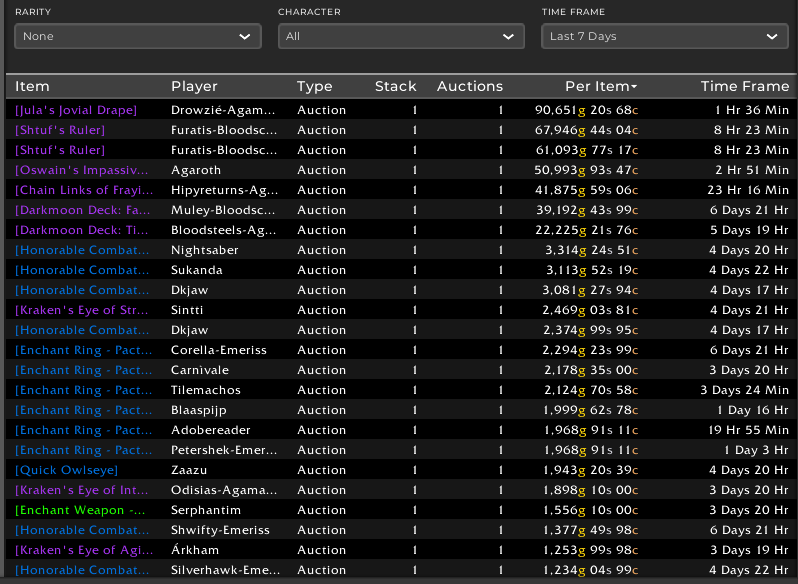Click the green Enchant Weapon item link
This screenshot has height=584, width=798.
coord(82,510)
